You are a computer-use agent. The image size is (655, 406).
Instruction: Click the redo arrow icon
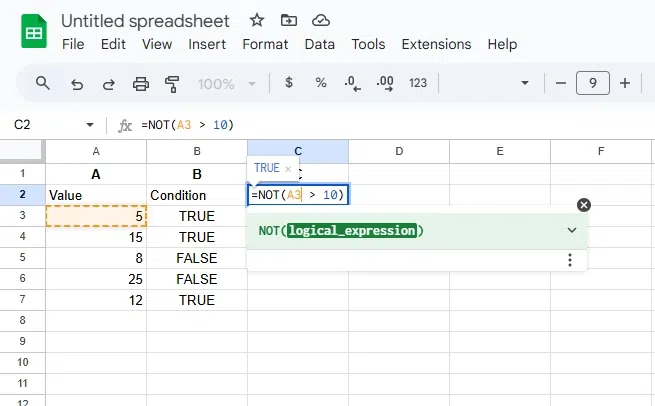(108, 83)
